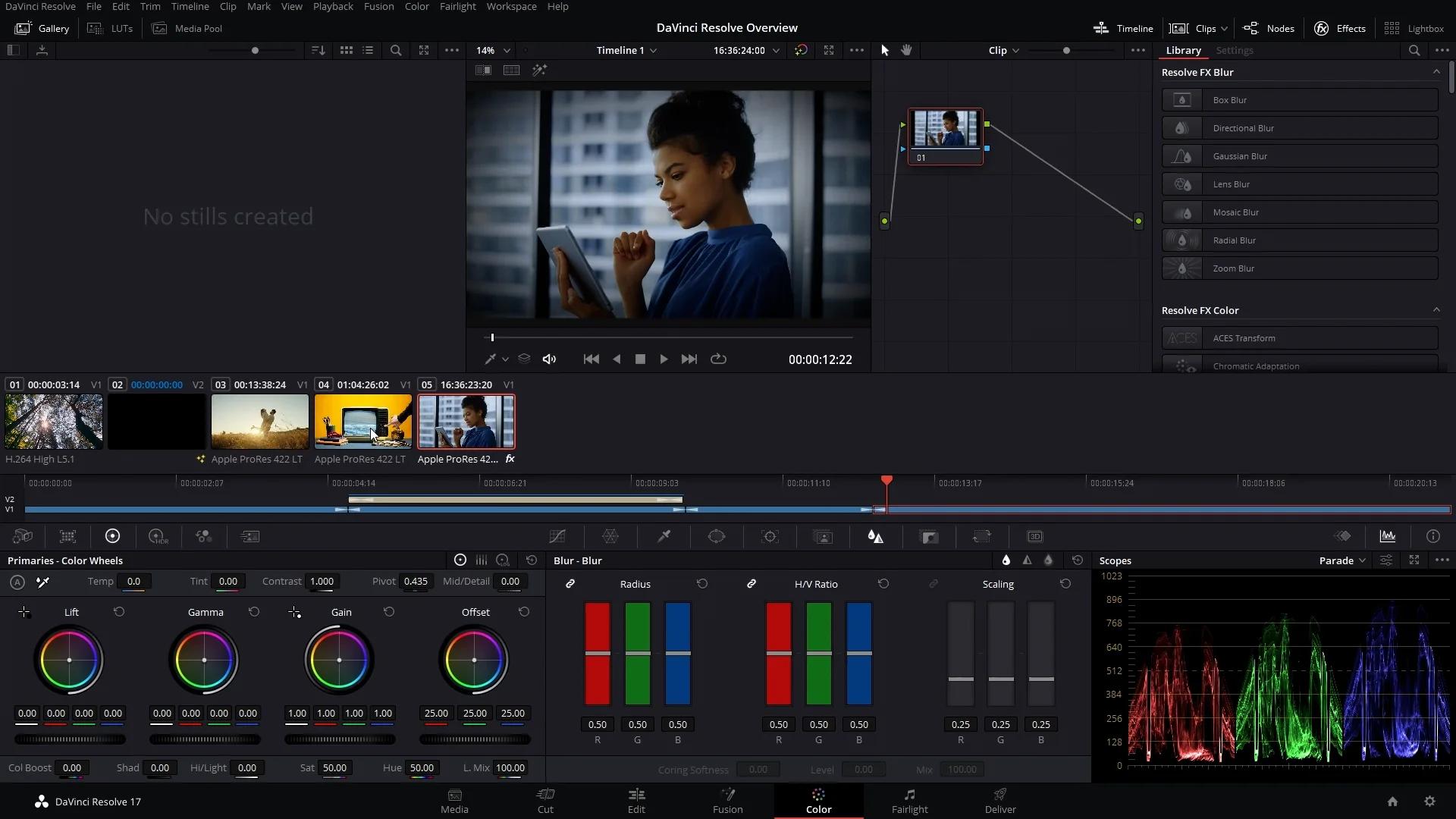This screenshot has height=819, width=1456.
Task: Open the Magic Mask palette
Action: (x=823, y=537)
